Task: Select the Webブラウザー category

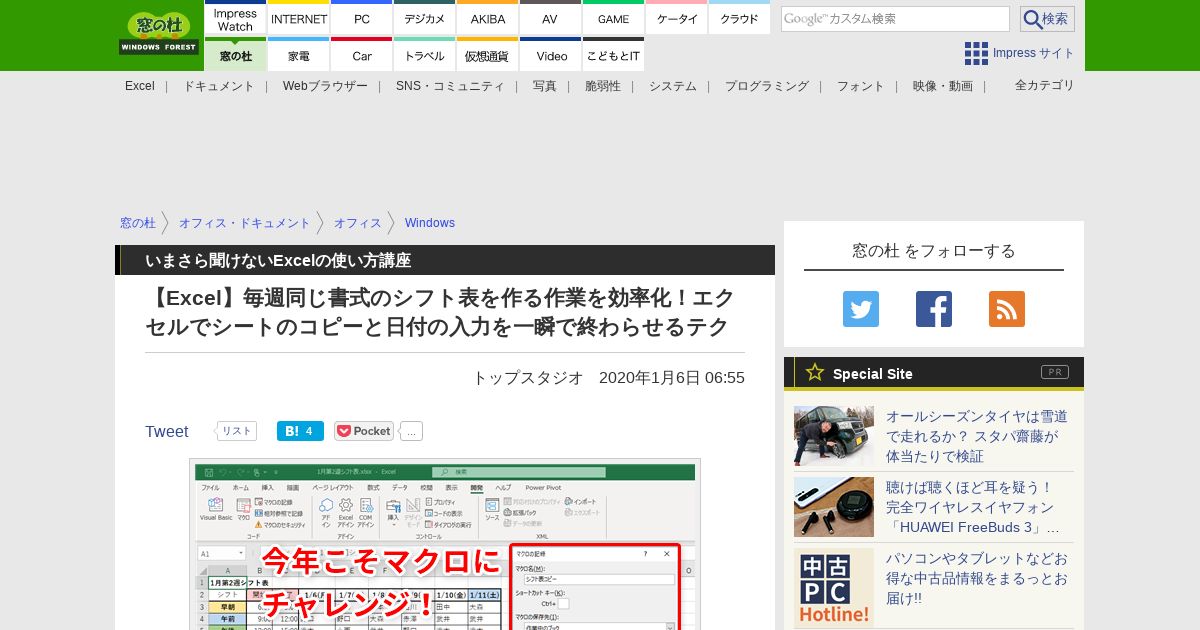Action: (325, 86)
